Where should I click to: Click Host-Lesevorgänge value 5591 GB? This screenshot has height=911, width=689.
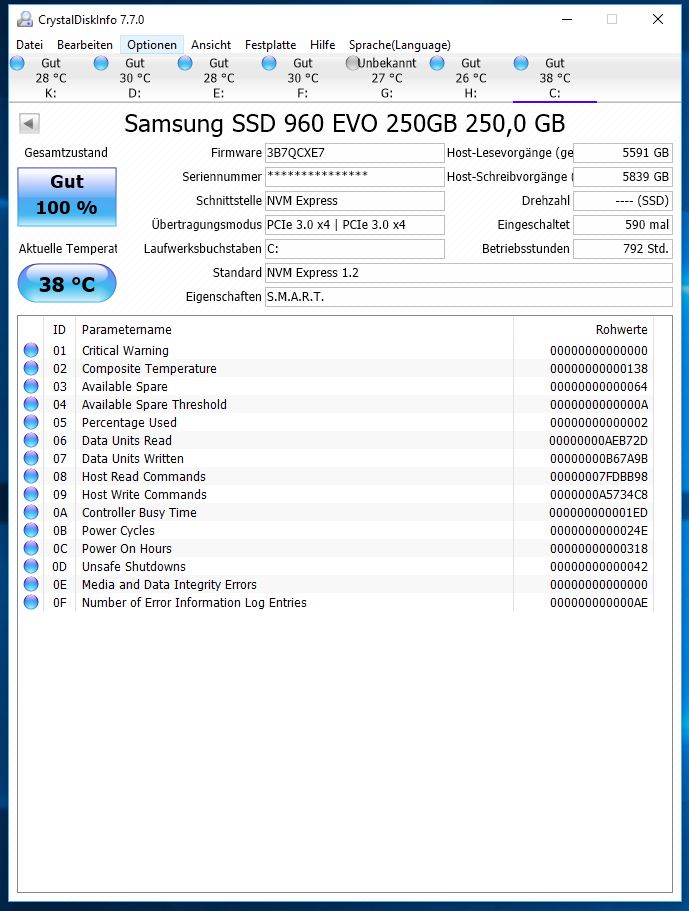pyautogui.click(x=623, y=153)
